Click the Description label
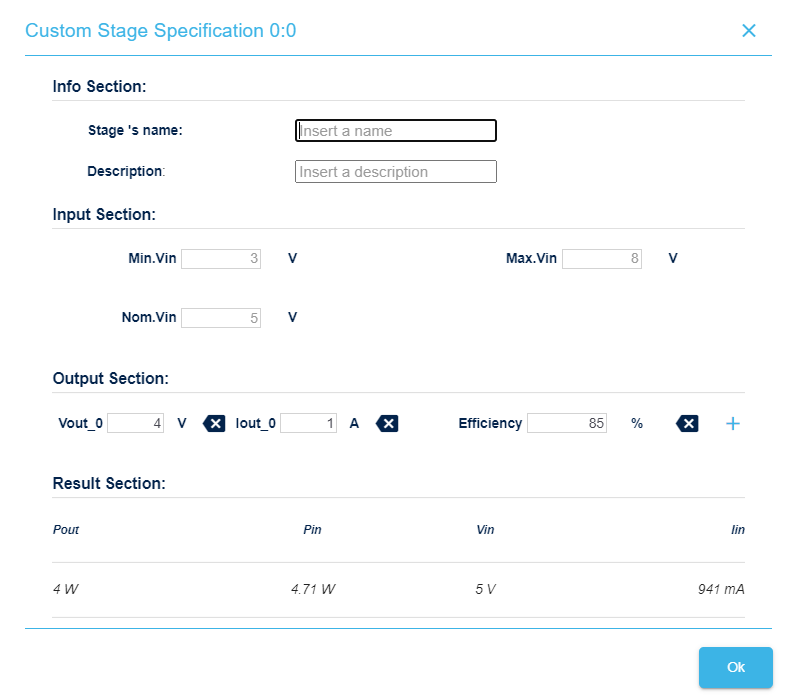Viewport: 788px width, 696px height. 126,171
